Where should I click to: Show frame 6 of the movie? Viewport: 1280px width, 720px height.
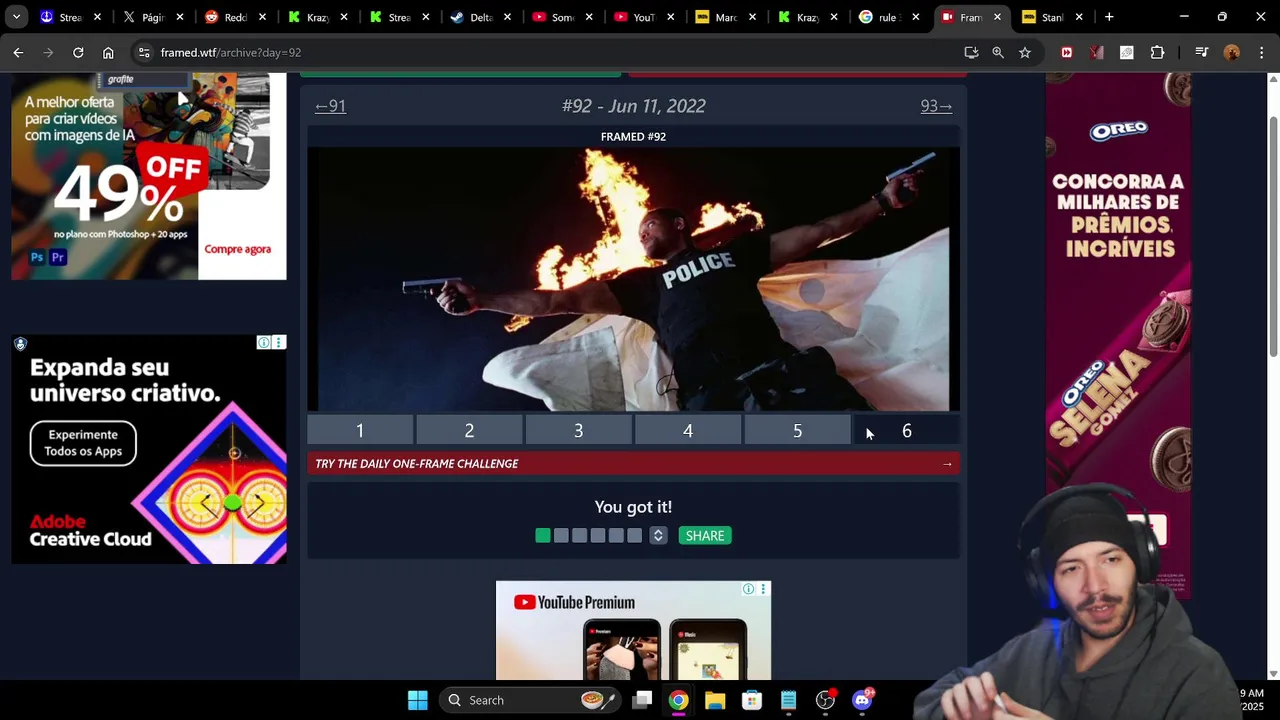click(906, 430)
